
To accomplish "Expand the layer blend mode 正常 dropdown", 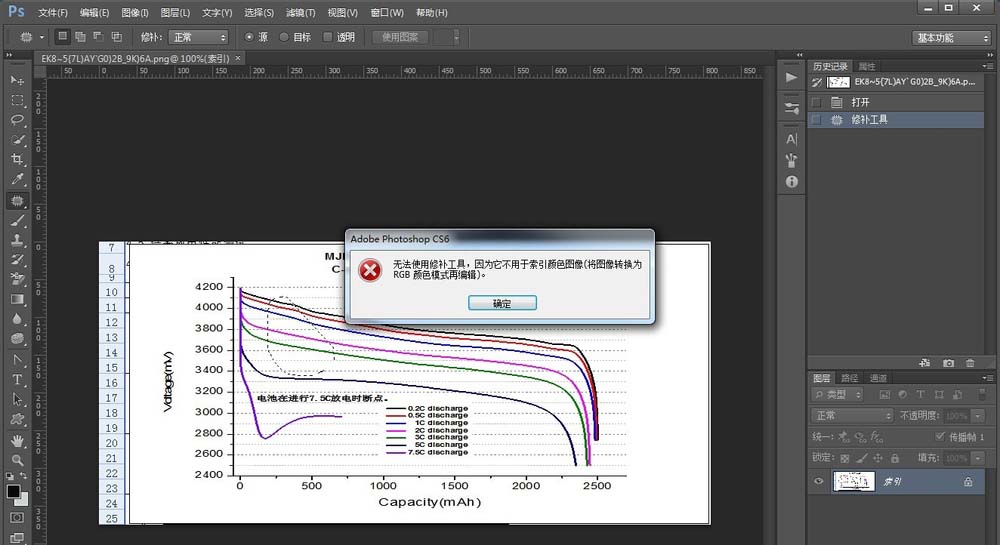I will point(853,415).
